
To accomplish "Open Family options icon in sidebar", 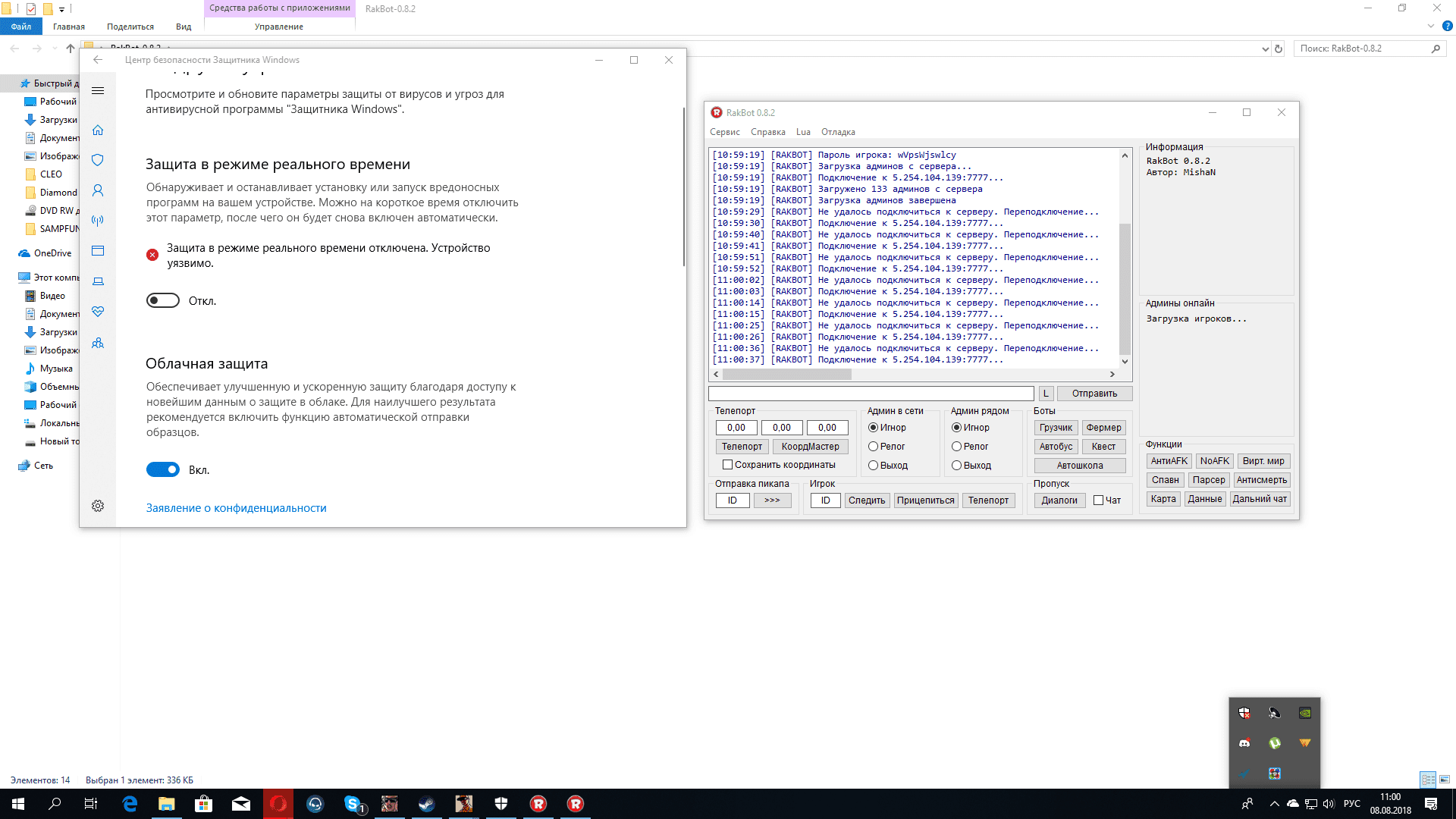I will pyautogui.click(x=98, y=343).
